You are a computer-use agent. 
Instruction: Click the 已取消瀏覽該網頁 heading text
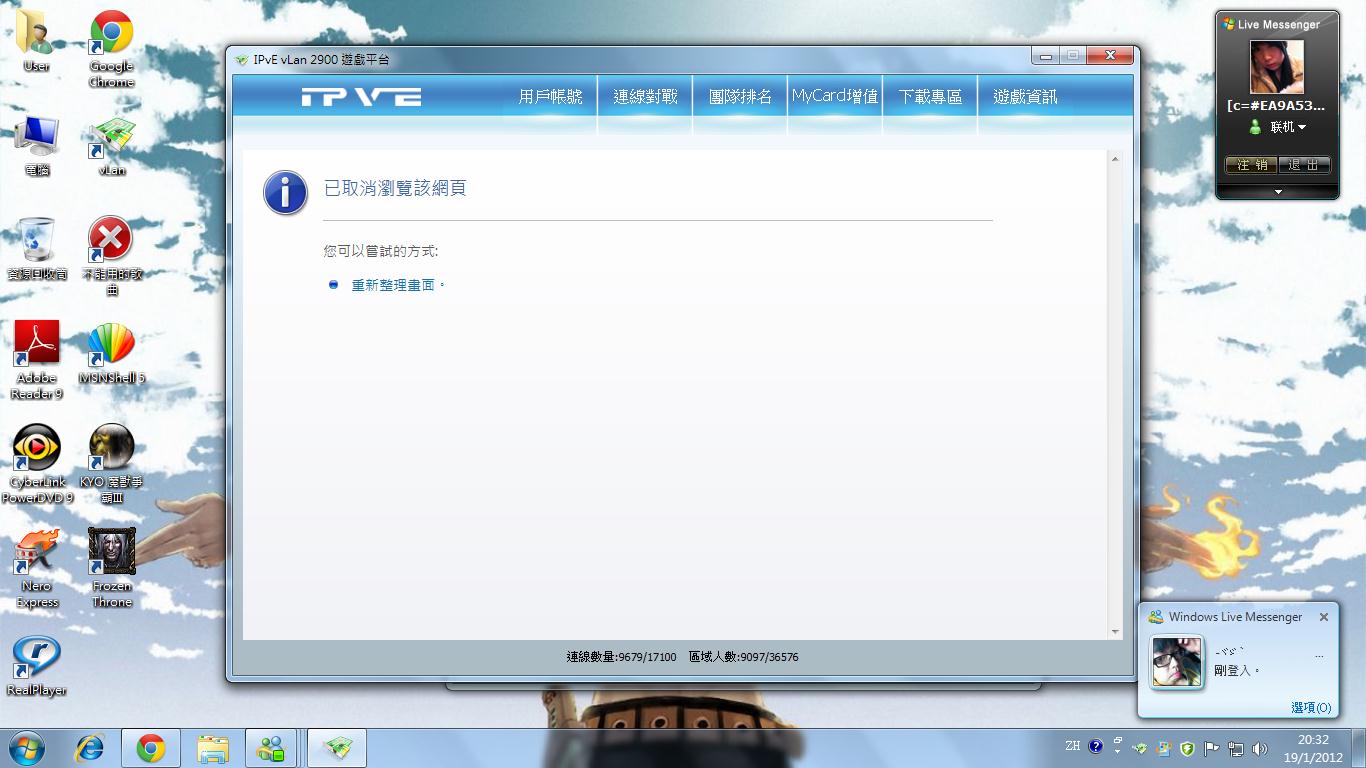point(395,188)
